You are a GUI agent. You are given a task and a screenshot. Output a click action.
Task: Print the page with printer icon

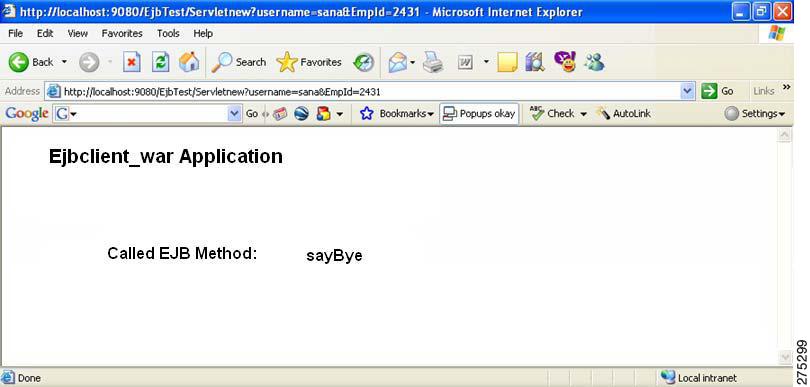click(x=433, y=63)
